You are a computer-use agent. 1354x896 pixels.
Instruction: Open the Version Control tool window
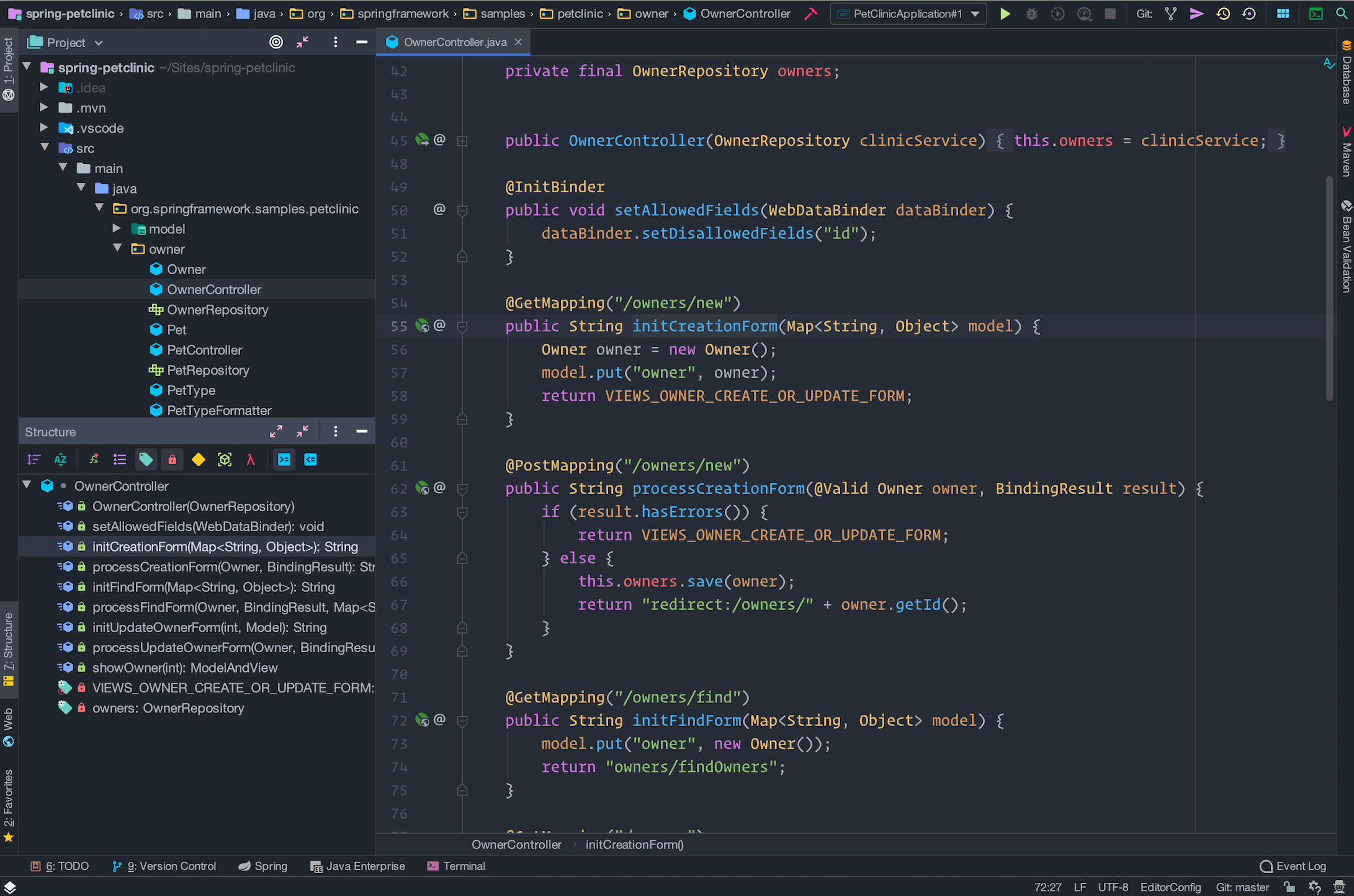point(164,866)
